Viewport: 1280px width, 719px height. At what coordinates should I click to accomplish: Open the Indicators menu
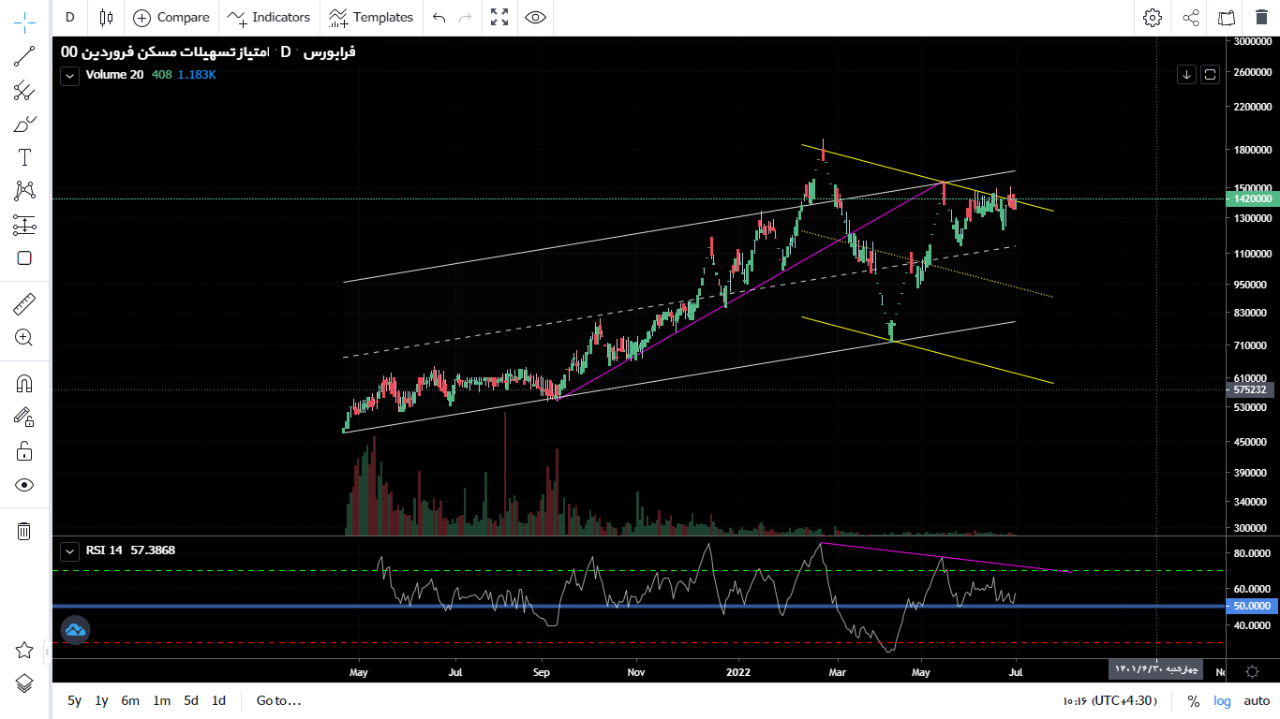click(269, 17)
